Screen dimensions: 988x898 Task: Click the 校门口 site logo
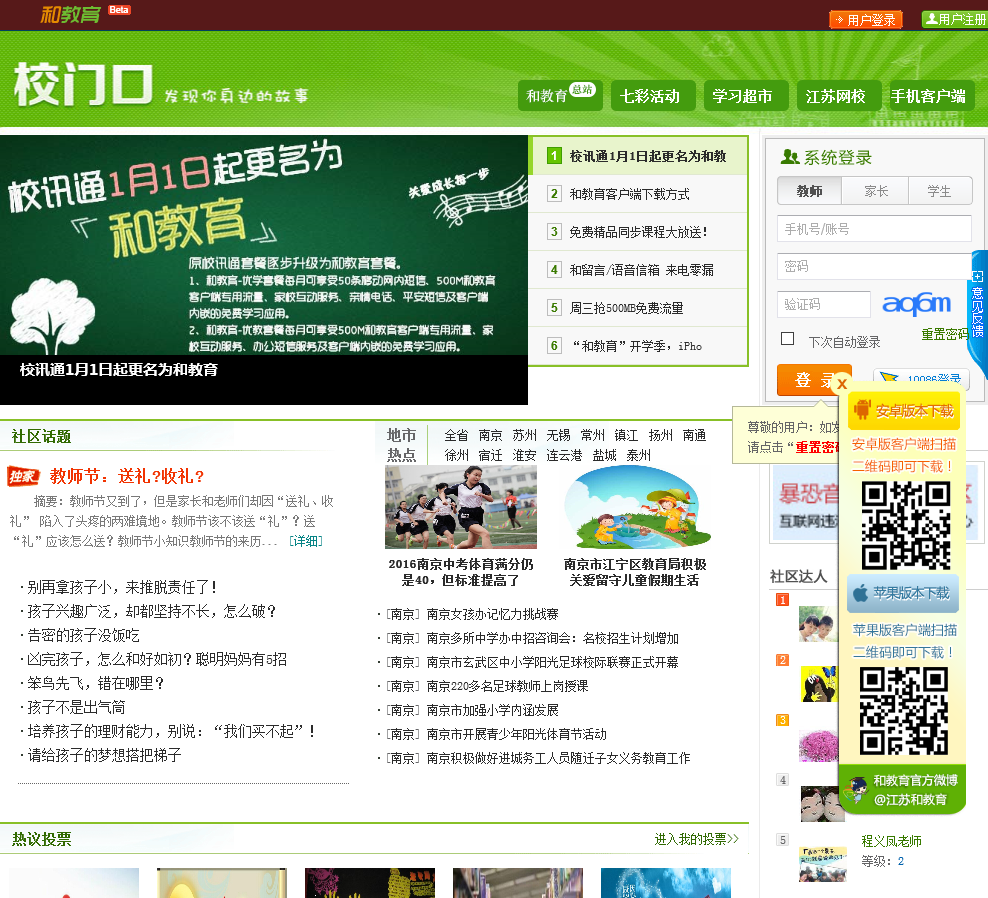pos(83,84)
